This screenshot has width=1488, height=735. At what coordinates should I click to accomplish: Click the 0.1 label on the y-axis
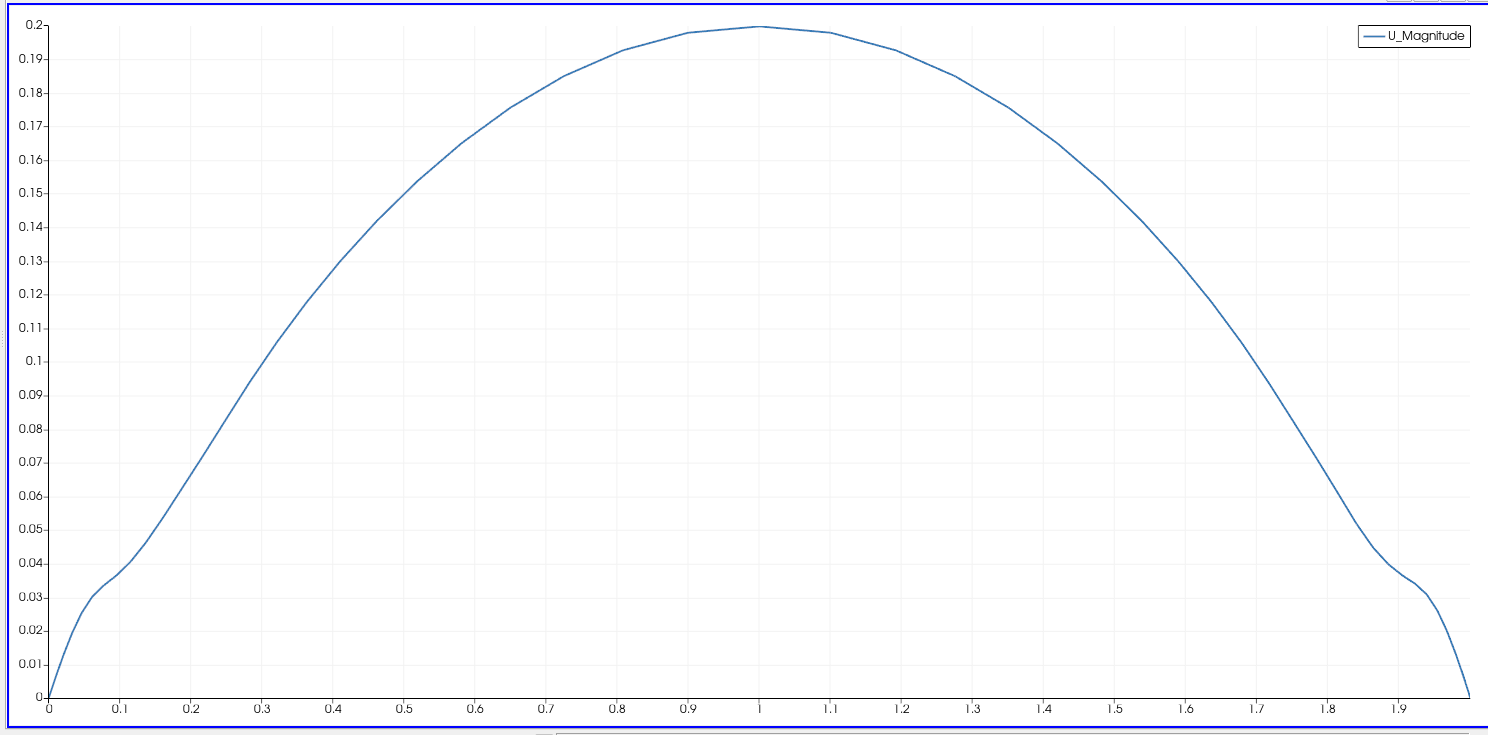tap(35, 362)
